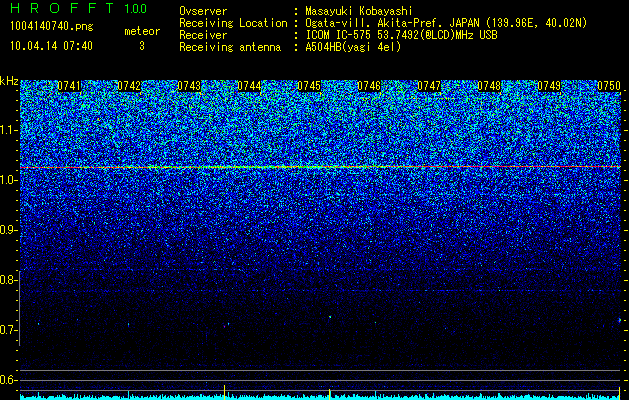This screenshot has height=400, width=629.
Task: Click the 0.9 frequency axis label
Action: click(8, 230)
